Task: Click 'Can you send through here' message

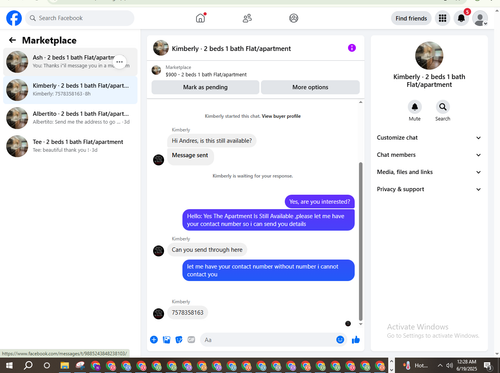Action: coord(207,250)
